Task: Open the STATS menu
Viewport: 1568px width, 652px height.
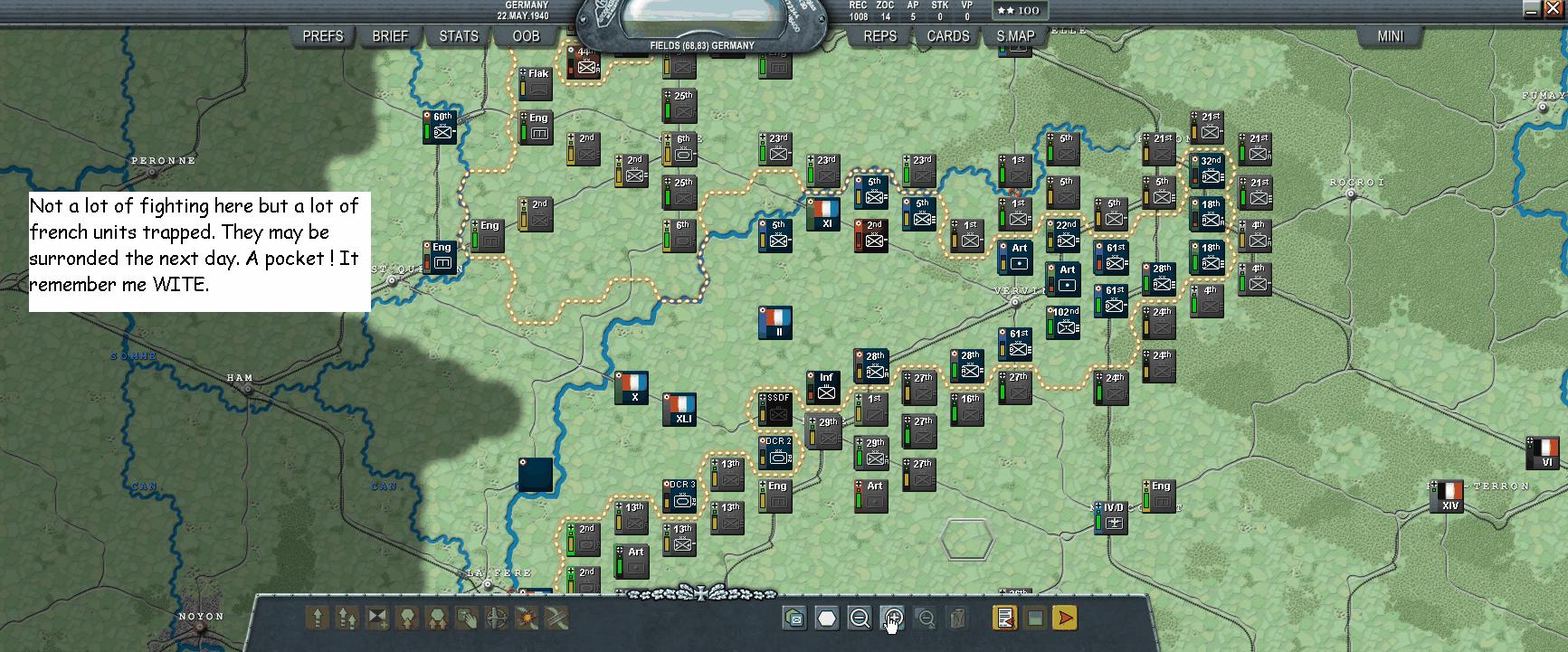Action: coord(459,36)
